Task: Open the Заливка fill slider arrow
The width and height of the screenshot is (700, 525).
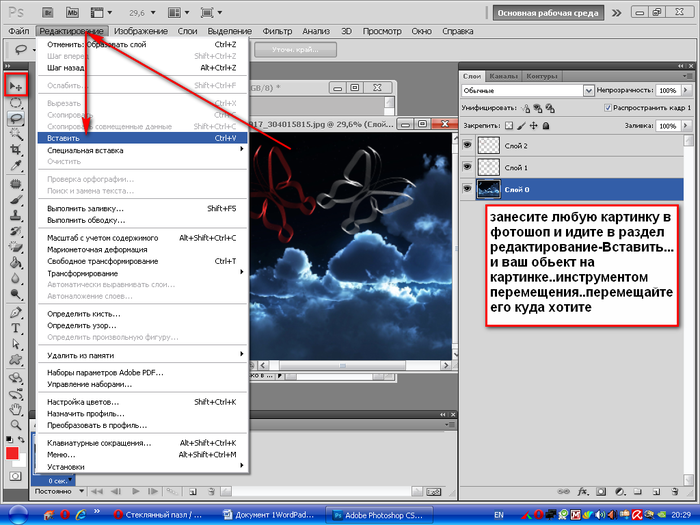Action: pos(686,126)
